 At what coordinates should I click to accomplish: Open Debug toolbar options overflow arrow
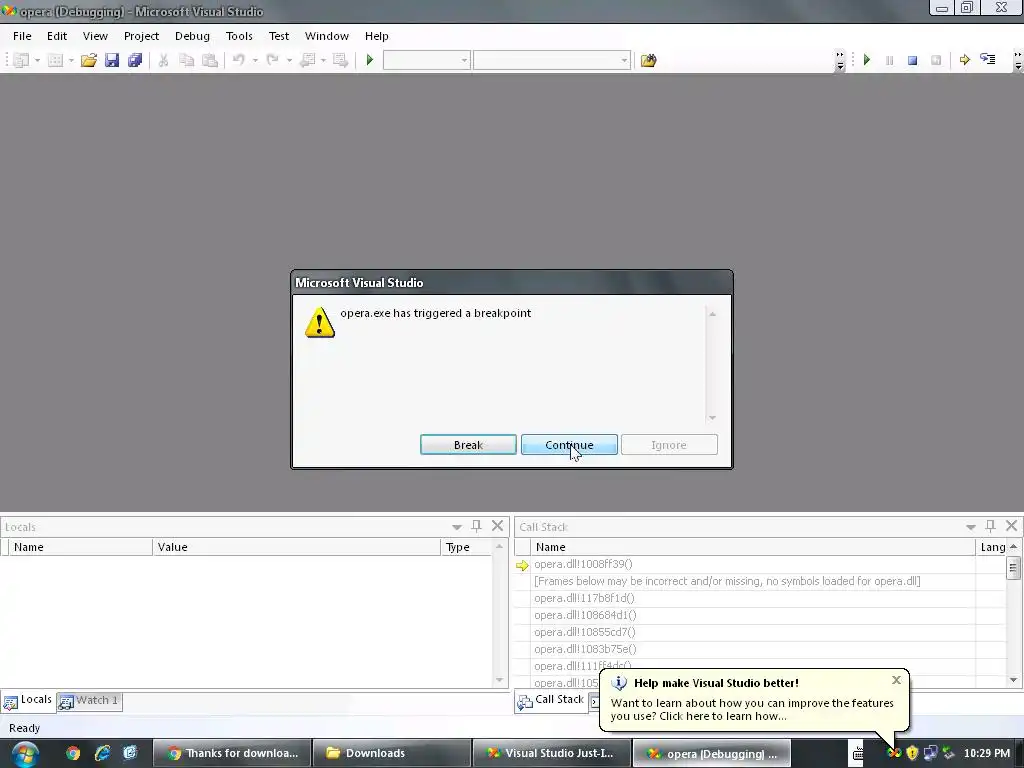1017,61
